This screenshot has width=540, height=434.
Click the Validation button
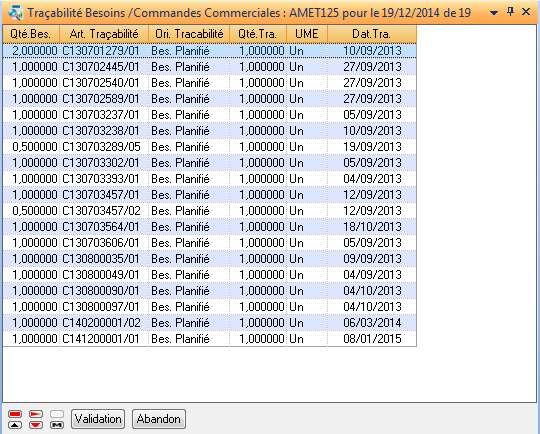(98, 419)
